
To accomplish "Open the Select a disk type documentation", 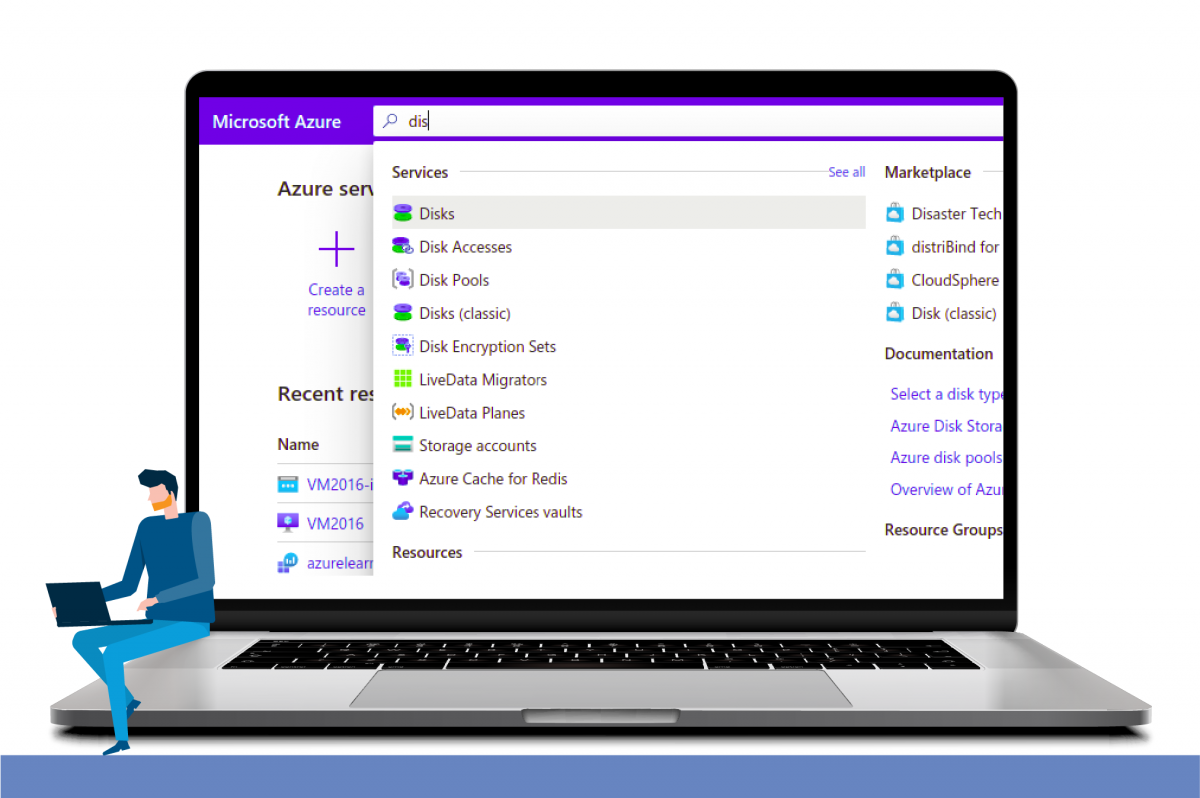I will tap(944, 393).
